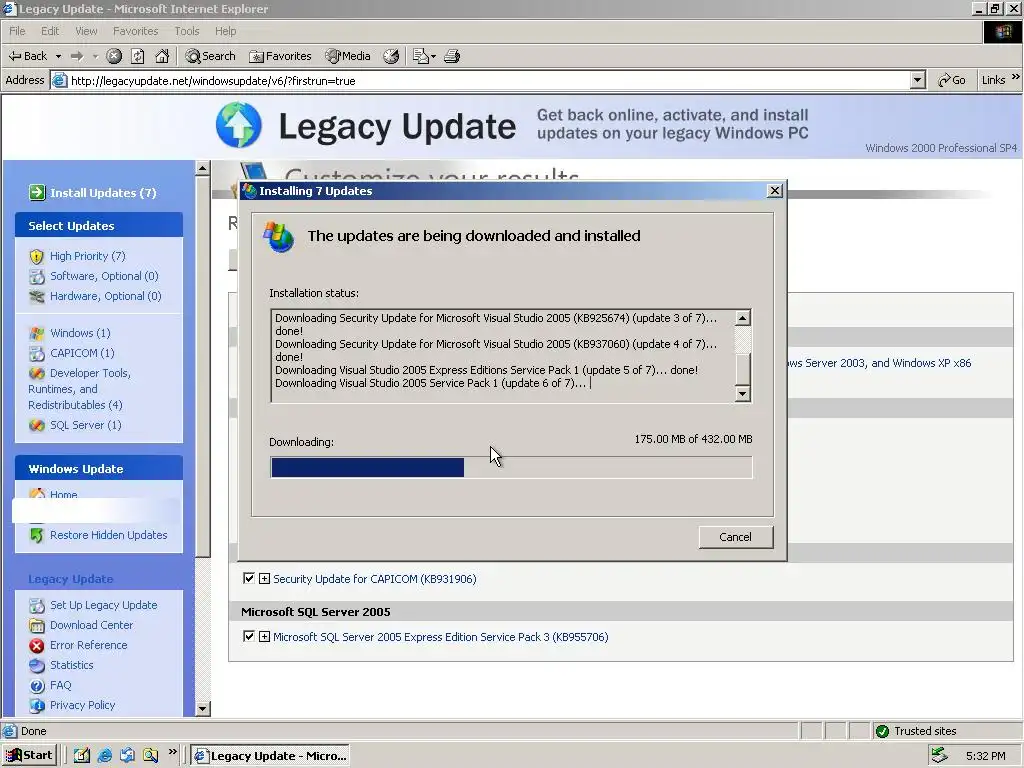Open the Help menu
The height and width of the screenshot is (768, 1024).
click(x=225, y=31)
